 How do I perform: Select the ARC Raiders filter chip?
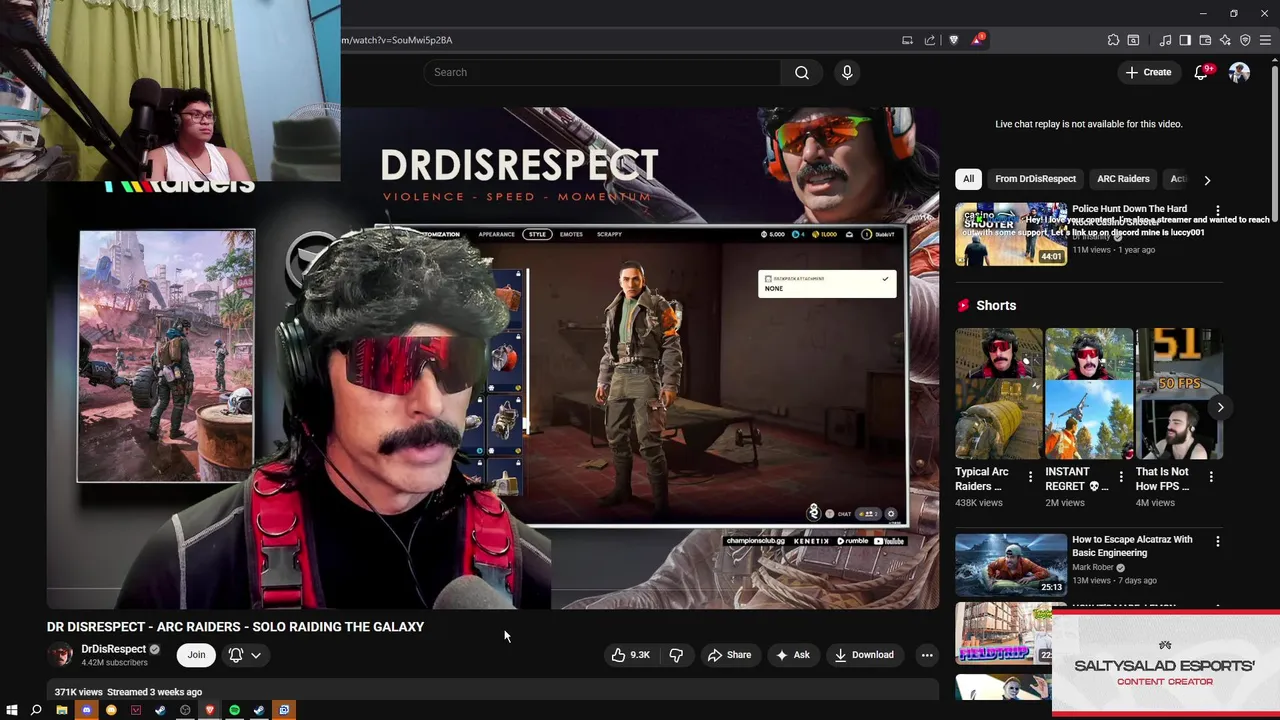(x=1123, y=179)
